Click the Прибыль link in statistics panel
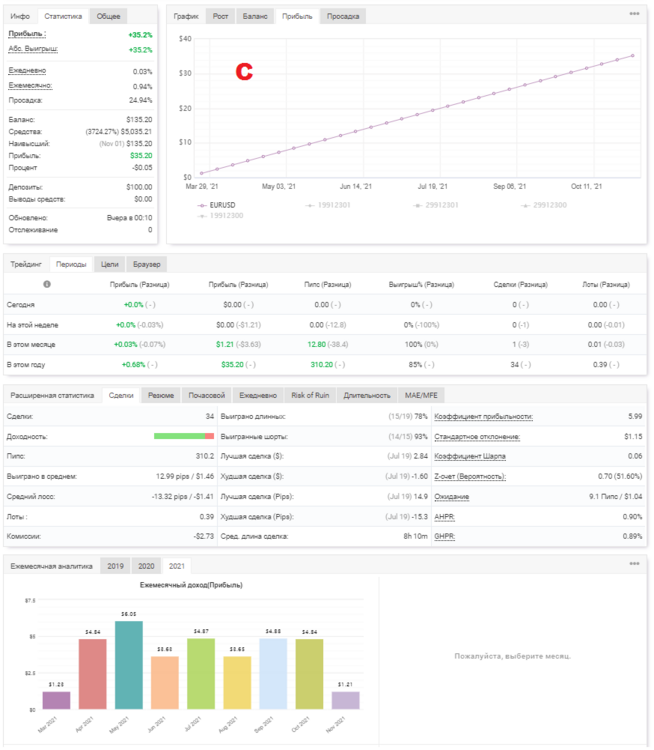654x750 pixels. coord(27,34)
